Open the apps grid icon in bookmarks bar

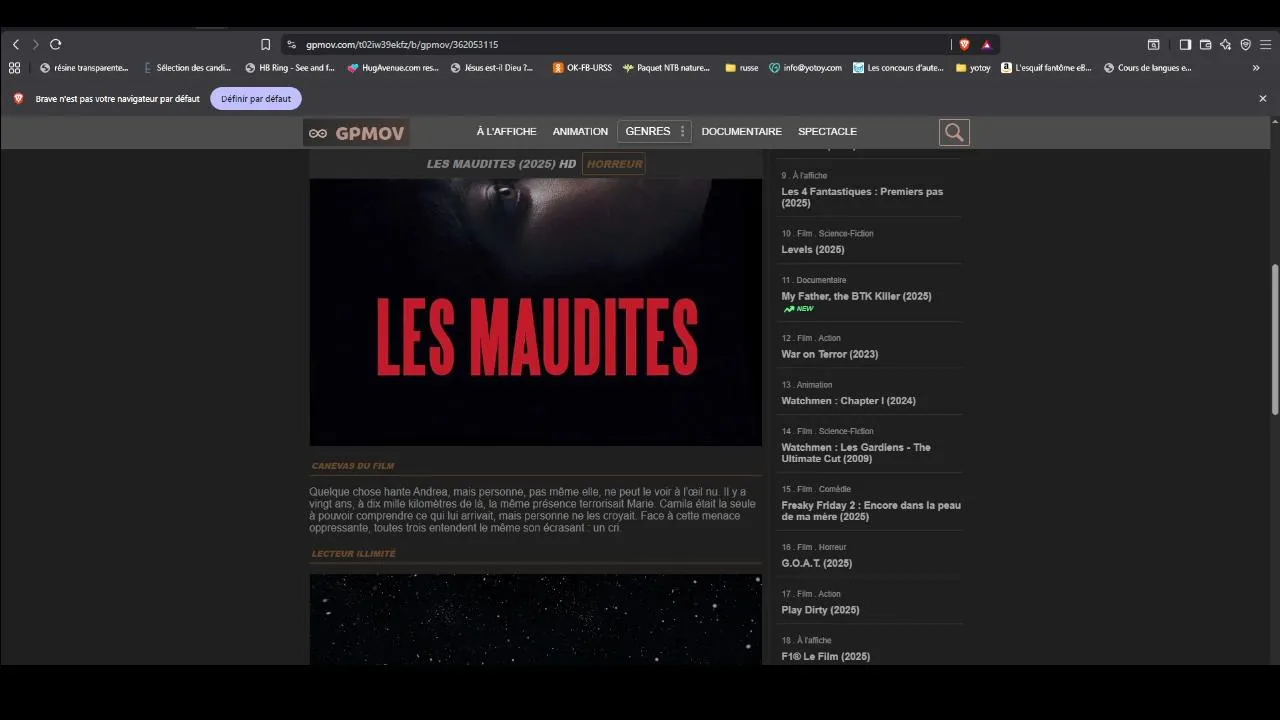[14, 68]
